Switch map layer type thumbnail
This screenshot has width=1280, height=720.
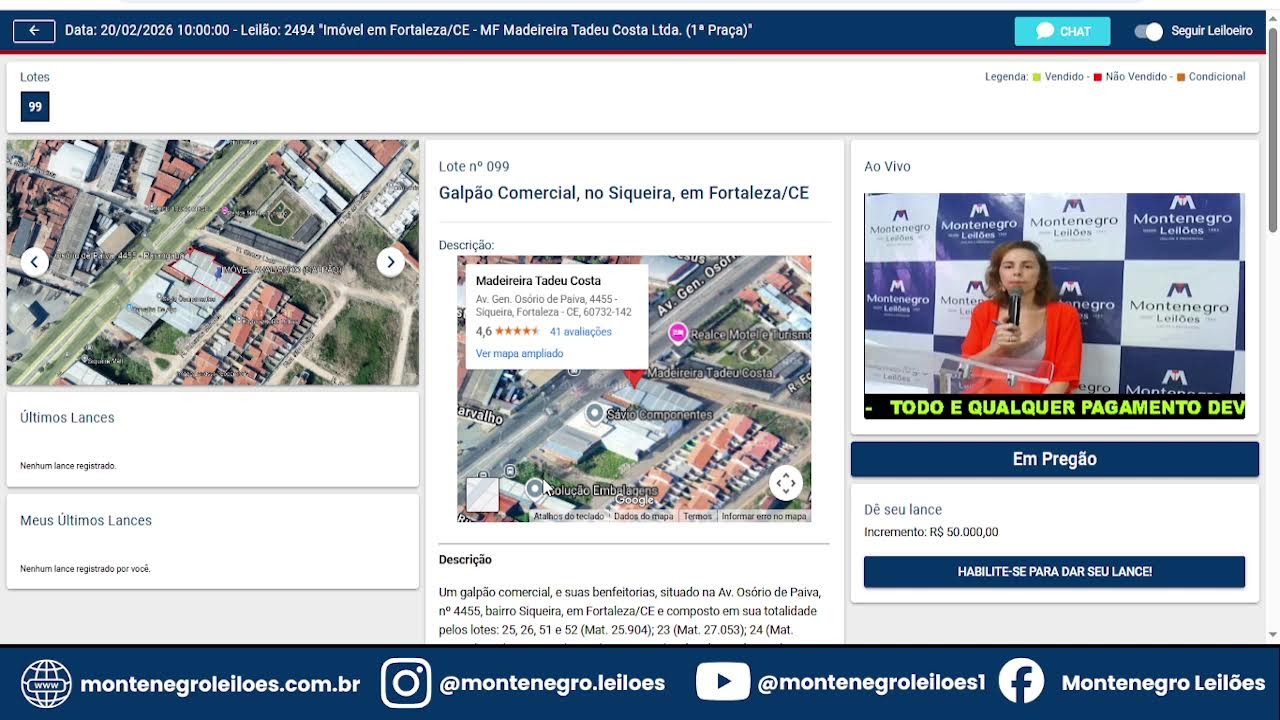pos(482,494)
